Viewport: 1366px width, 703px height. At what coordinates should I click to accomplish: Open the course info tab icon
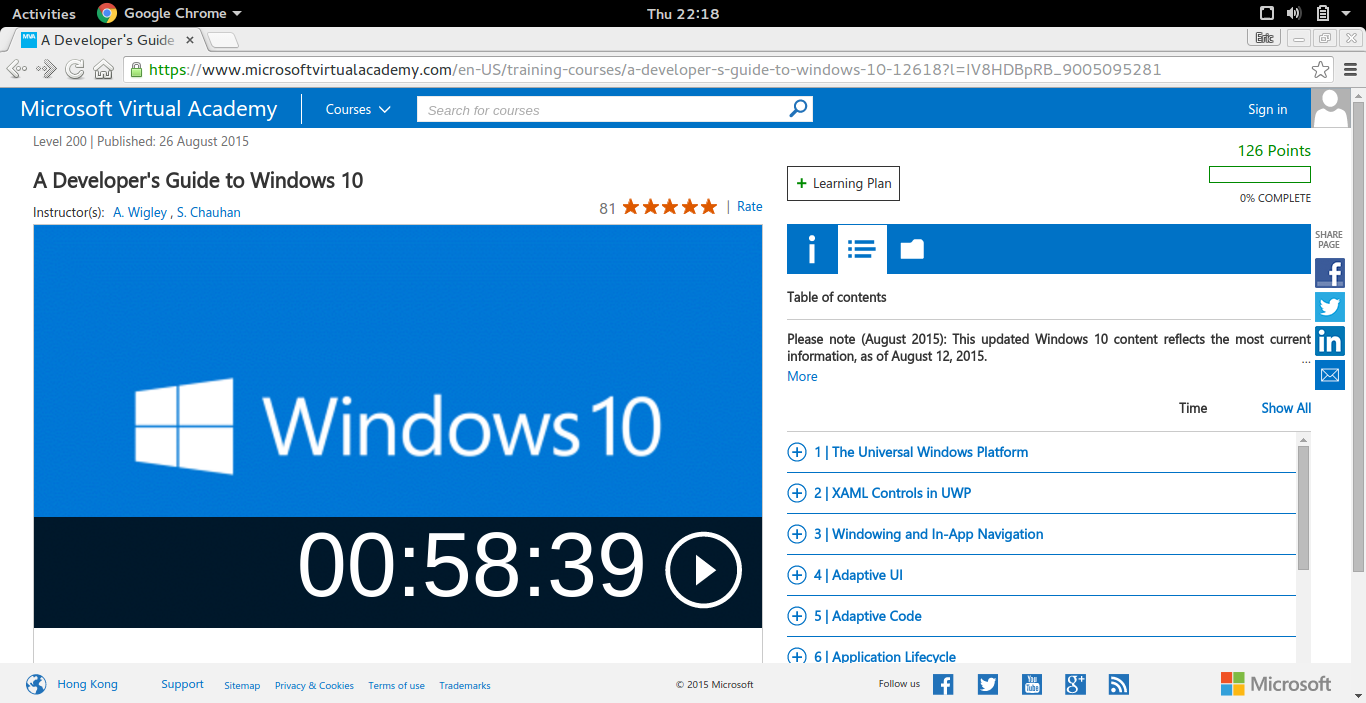[812, 249]
